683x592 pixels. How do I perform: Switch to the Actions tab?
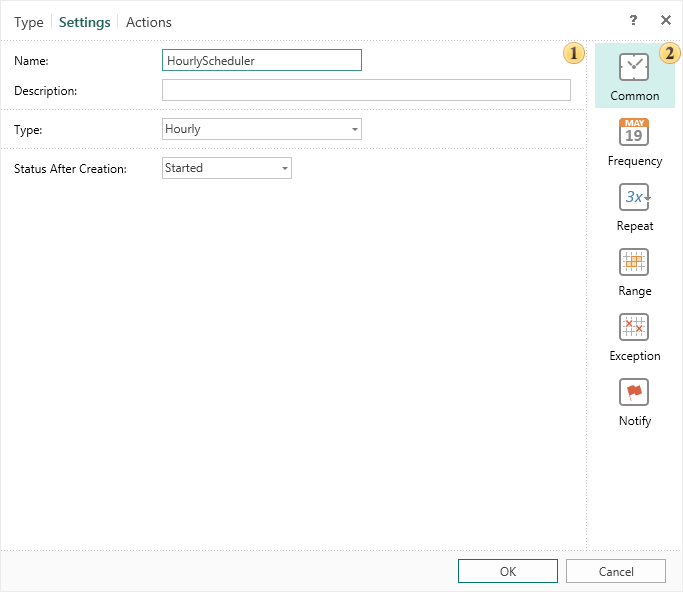point(149,22)
